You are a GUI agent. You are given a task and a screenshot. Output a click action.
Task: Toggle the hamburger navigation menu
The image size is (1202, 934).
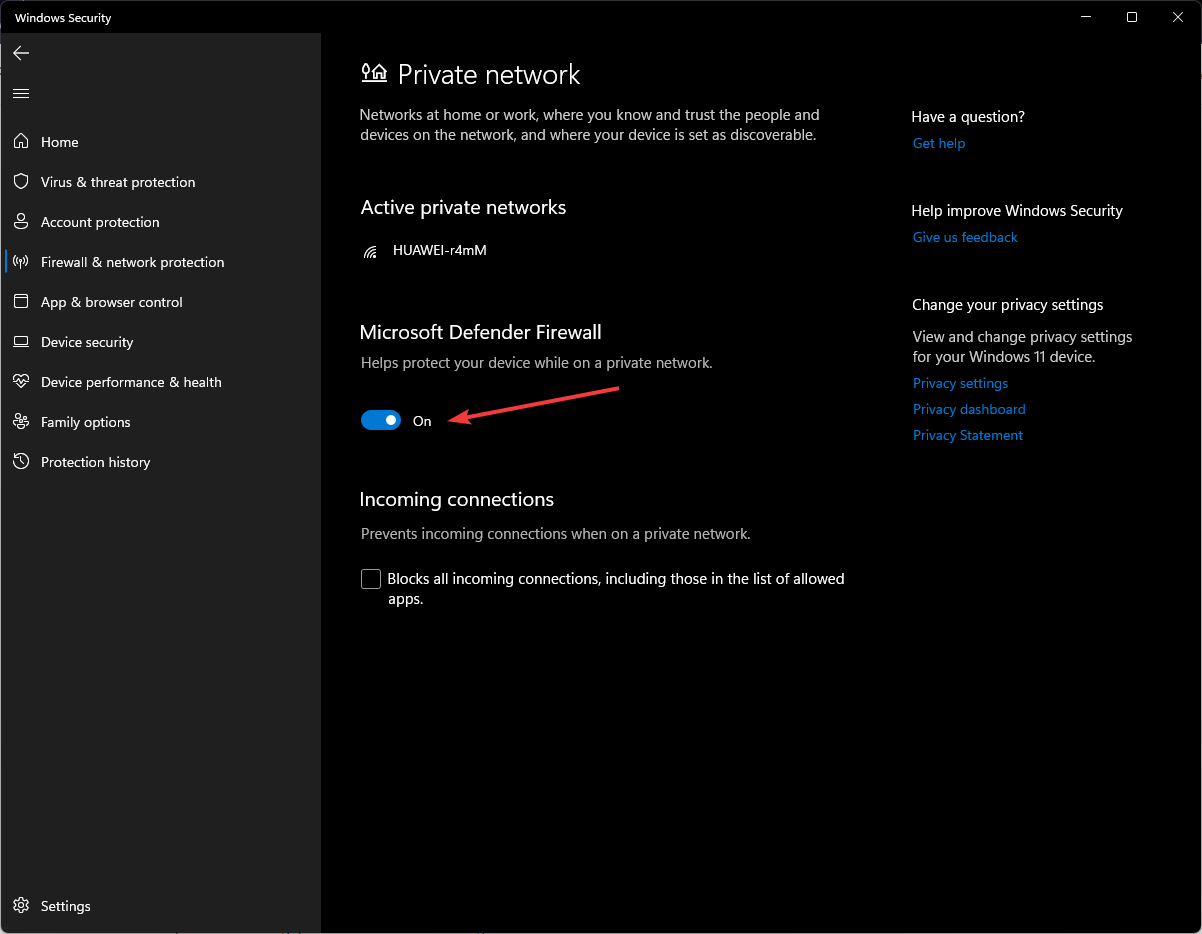click(21, 93)
